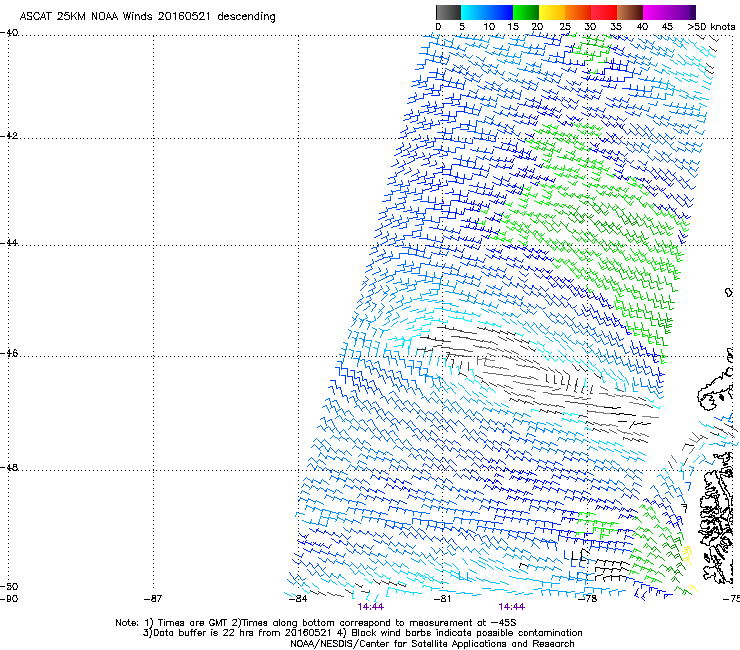
Task: Click the legend tick label '10'
Action: [x=489, y=26]
